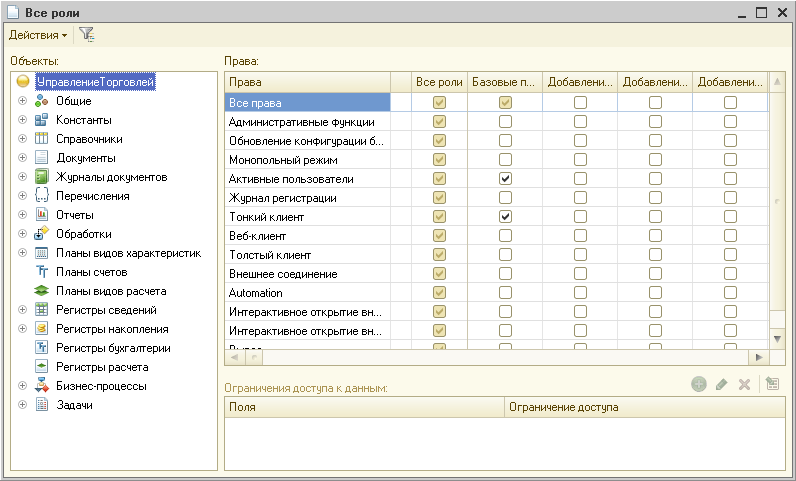Click the green add restriction icon

(x=699, y=384)
